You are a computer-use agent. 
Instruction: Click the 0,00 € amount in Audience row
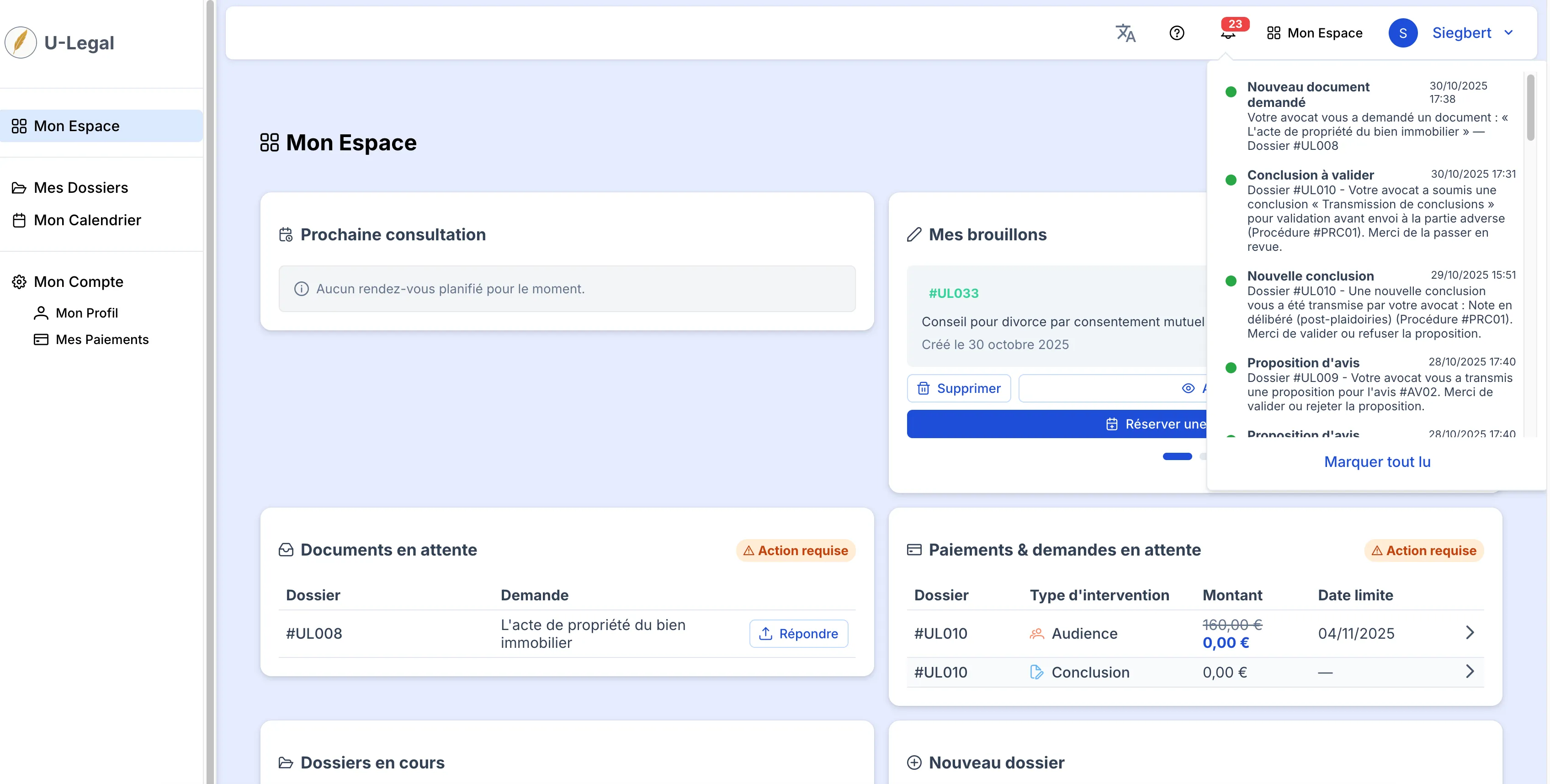pos(1226,643)
